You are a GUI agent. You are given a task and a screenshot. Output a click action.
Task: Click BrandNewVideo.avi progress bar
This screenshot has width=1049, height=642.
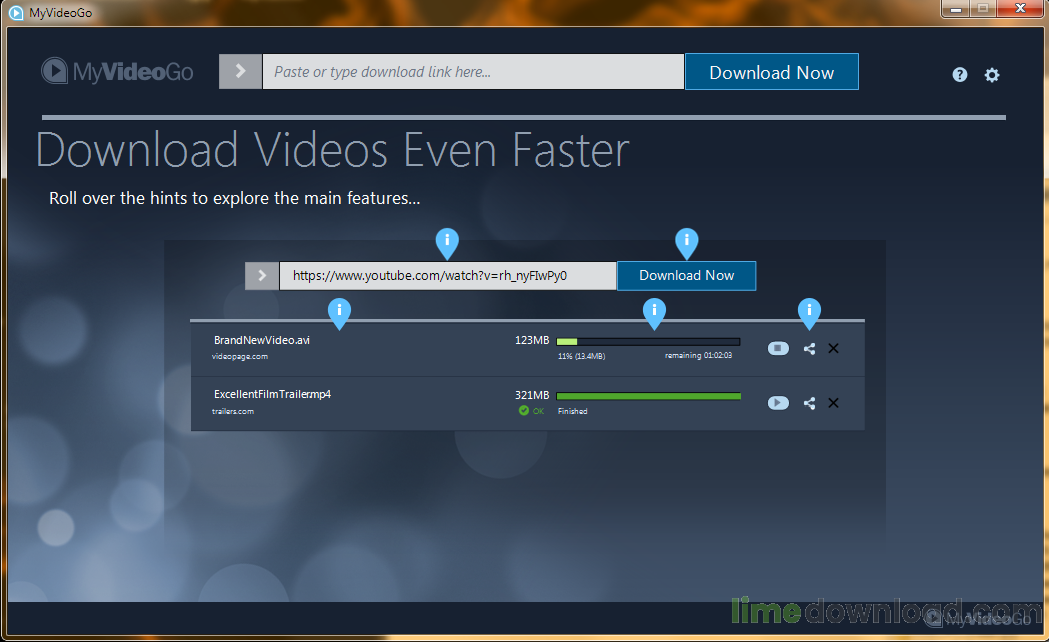click(648, 342)
